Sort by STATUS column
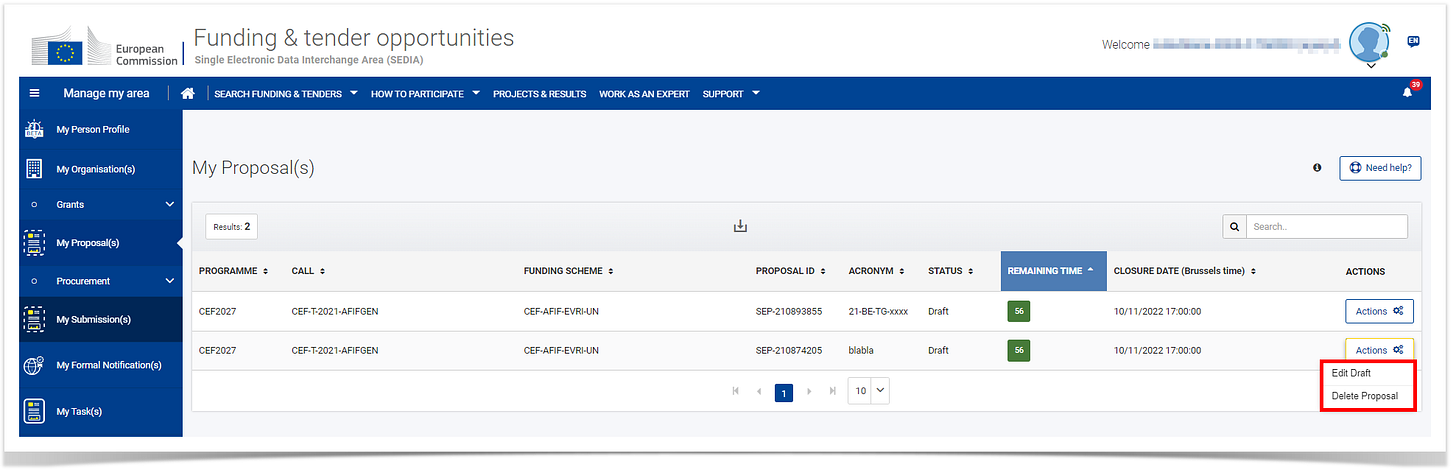The image size is (1456, 473). 951,271
